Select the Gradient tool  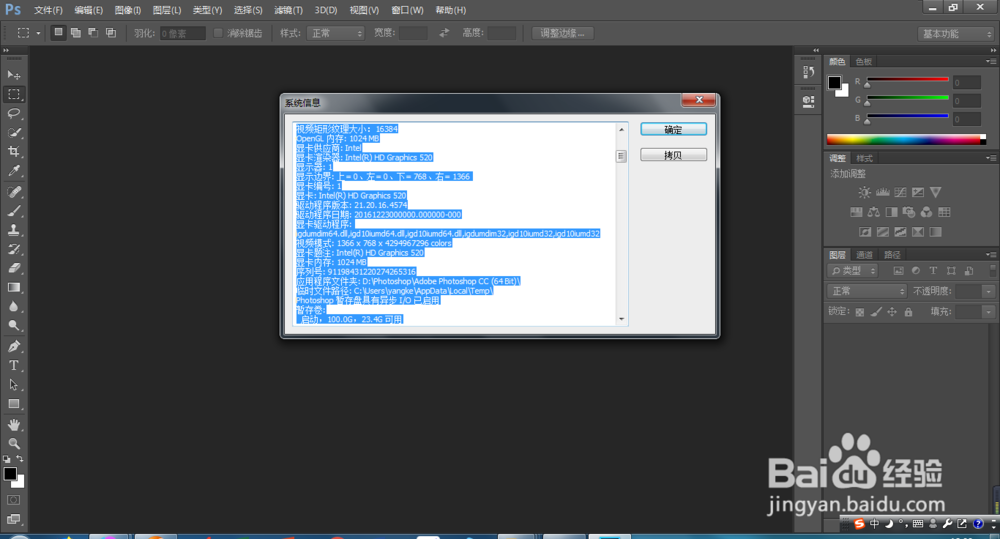coord(13,288)
